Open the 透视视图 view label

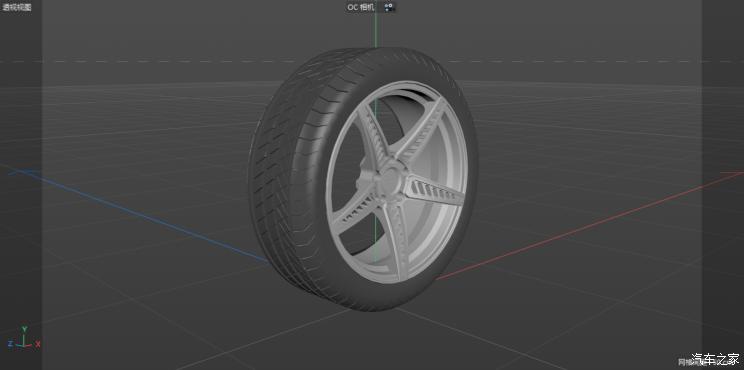(x=17, y=7)
